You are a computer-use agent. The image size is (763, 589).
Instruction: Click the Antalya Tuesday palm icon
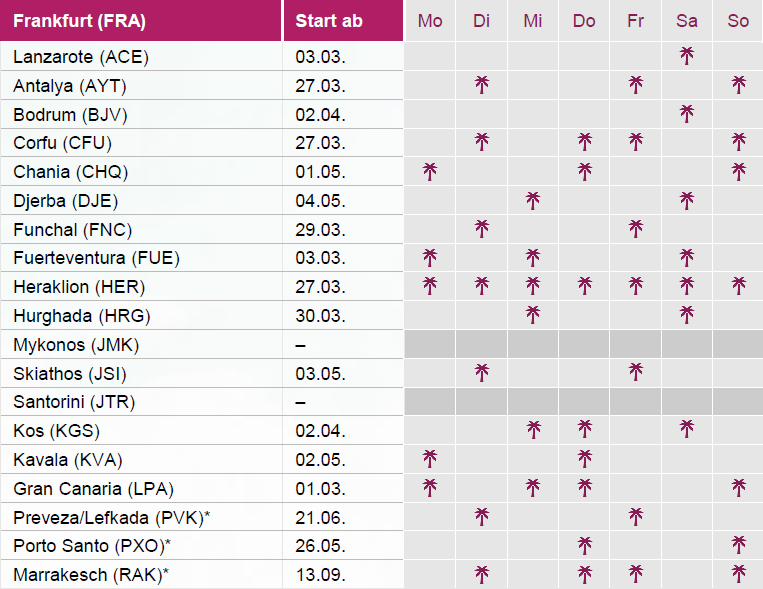pyautogui.click(x=481, y=85)
